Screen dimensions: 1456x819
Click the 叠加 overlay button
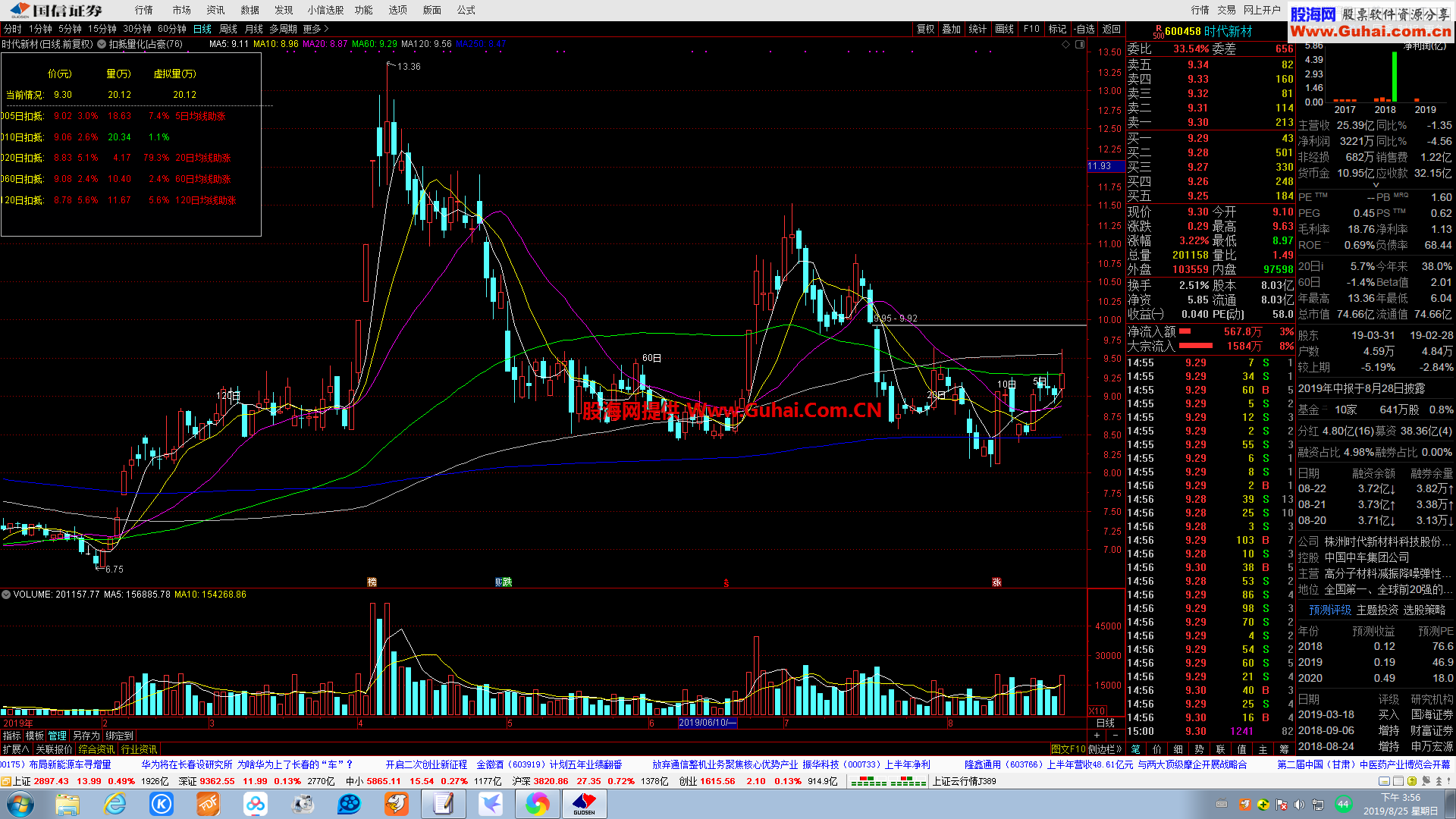tap(952, 29)
